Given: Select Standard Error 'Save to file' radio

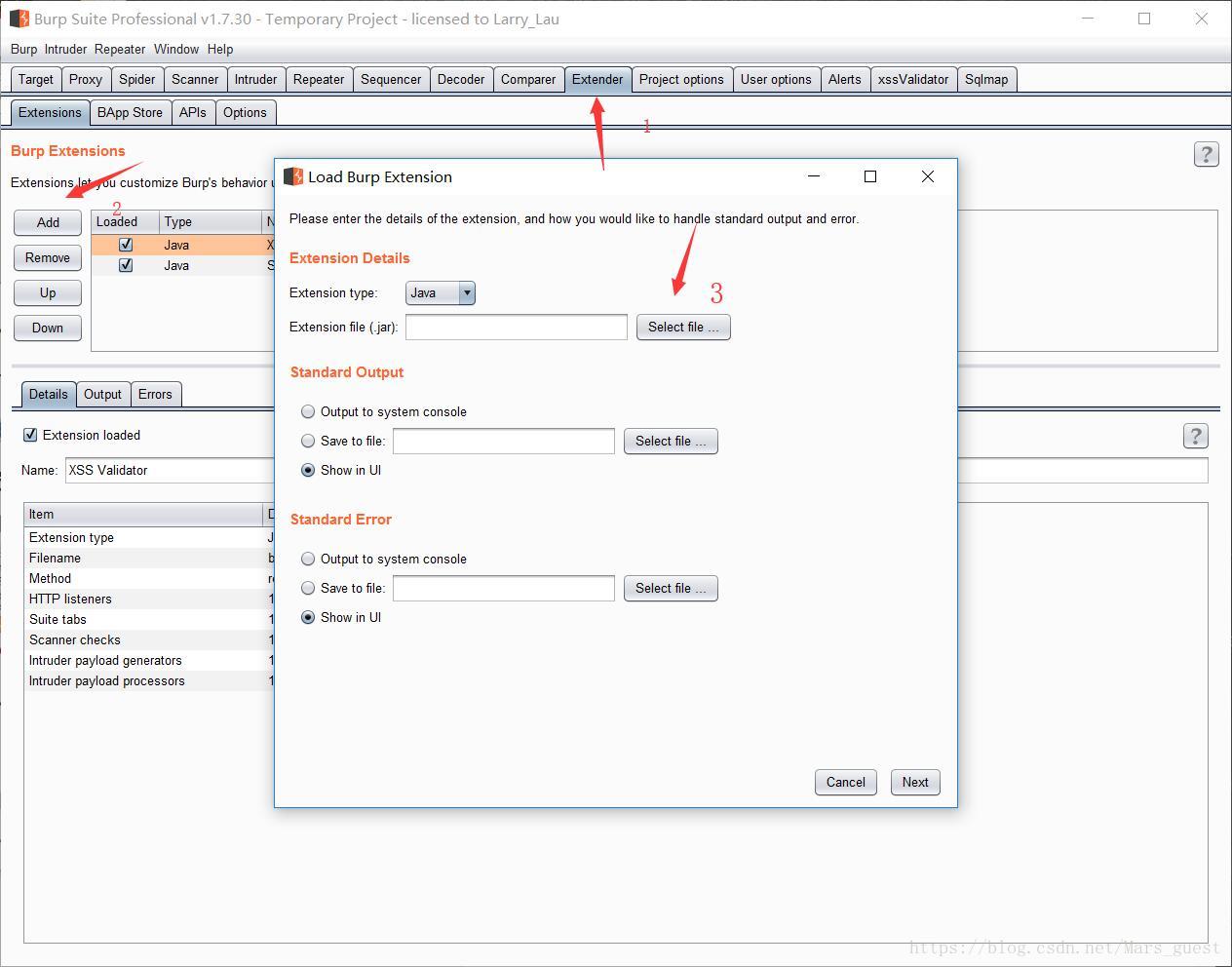Looking at the screenshot, I should coord(308,588).
